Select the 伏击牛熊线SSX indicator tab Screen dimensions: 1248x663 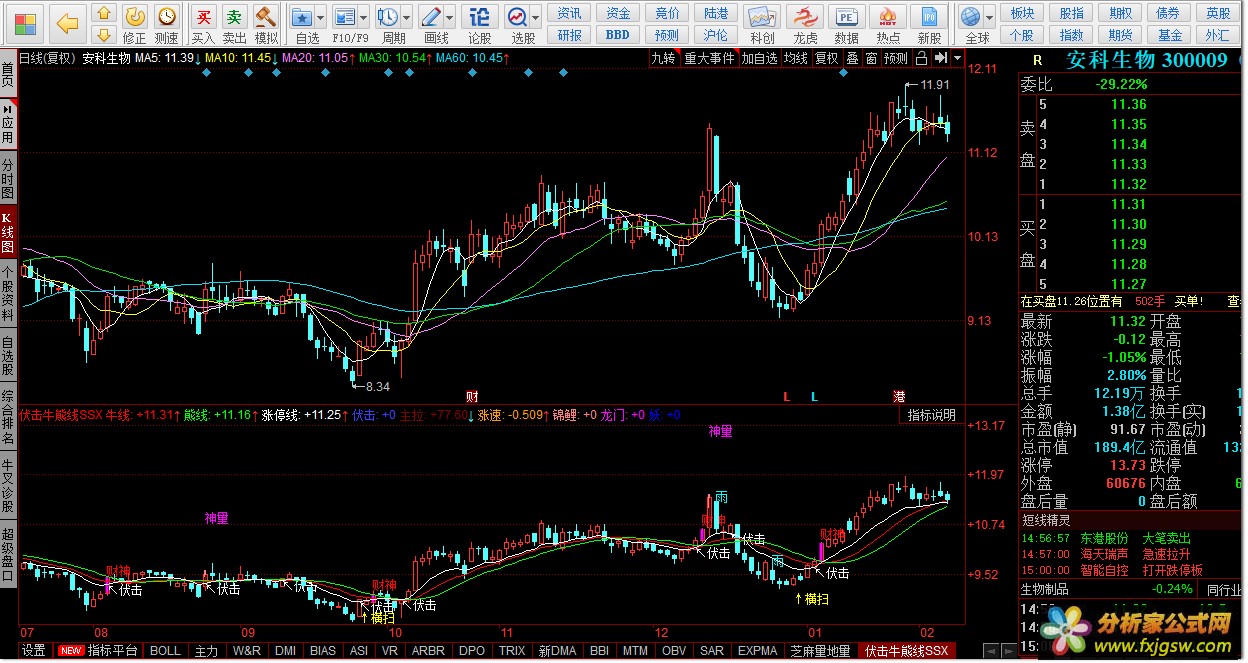pyautogui.click(x=907, y=651)
